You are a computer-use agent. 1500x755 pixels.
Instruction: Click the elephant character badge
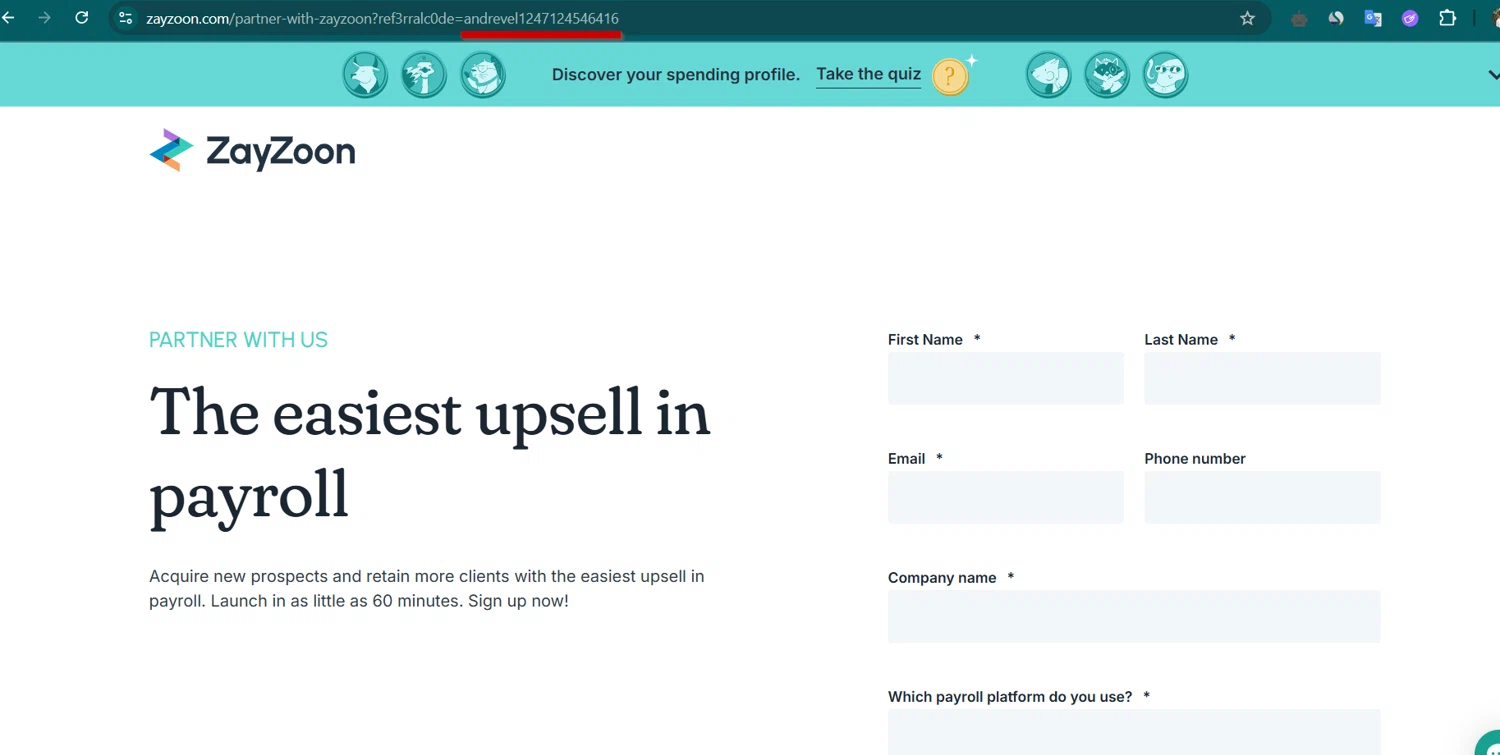(x=1165, y=75)
